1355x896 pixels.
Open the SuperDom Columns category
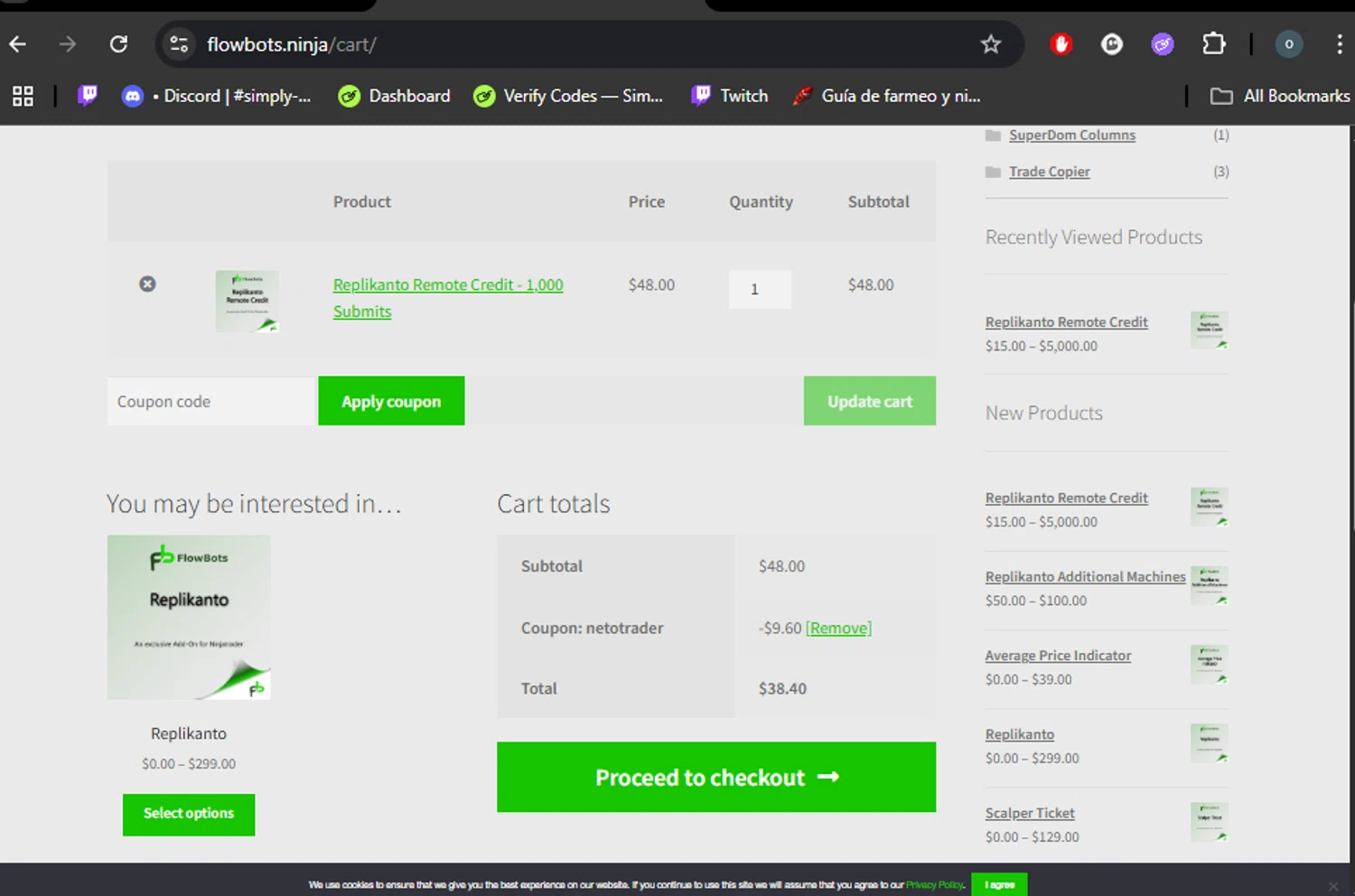pos(1072,135)
